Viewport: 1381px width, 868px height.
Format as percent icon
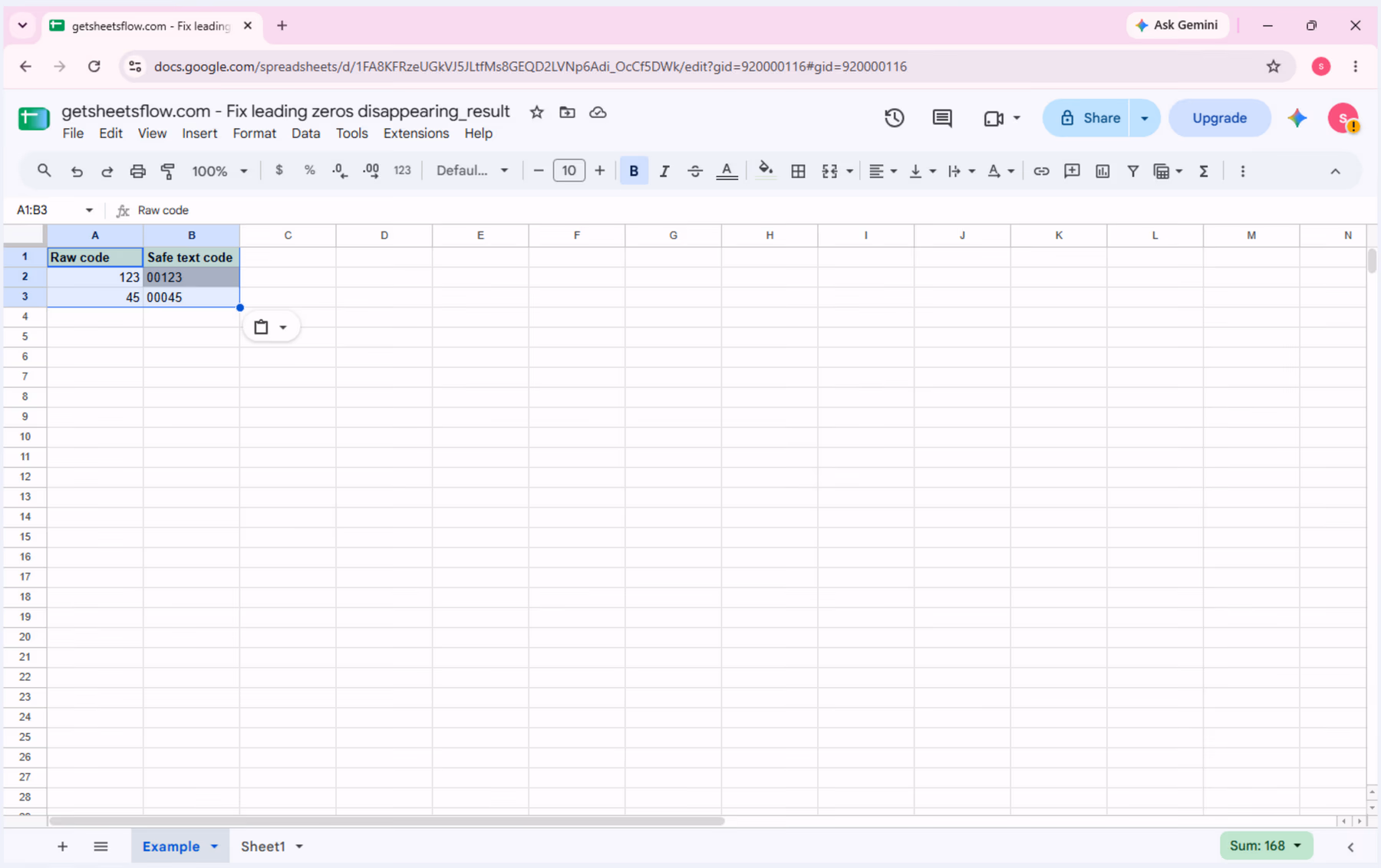310,170
